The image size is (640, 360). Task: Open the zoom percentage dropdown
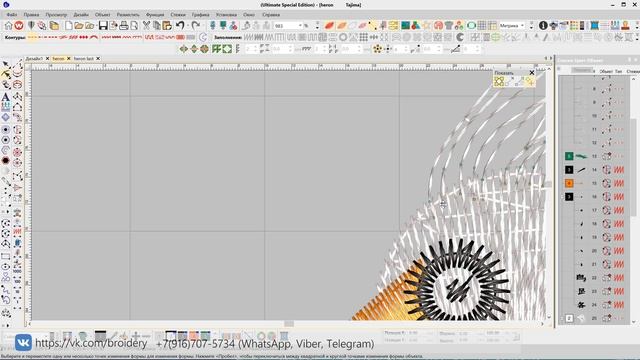[300, 26]
